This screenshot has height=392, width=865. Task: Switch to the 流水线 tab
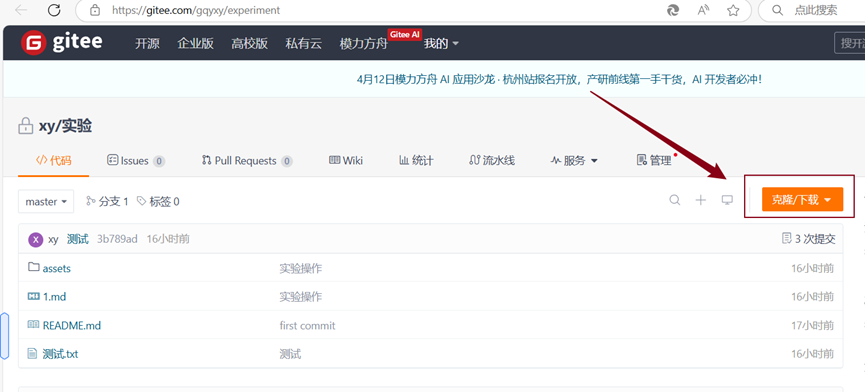coord(492,161)
